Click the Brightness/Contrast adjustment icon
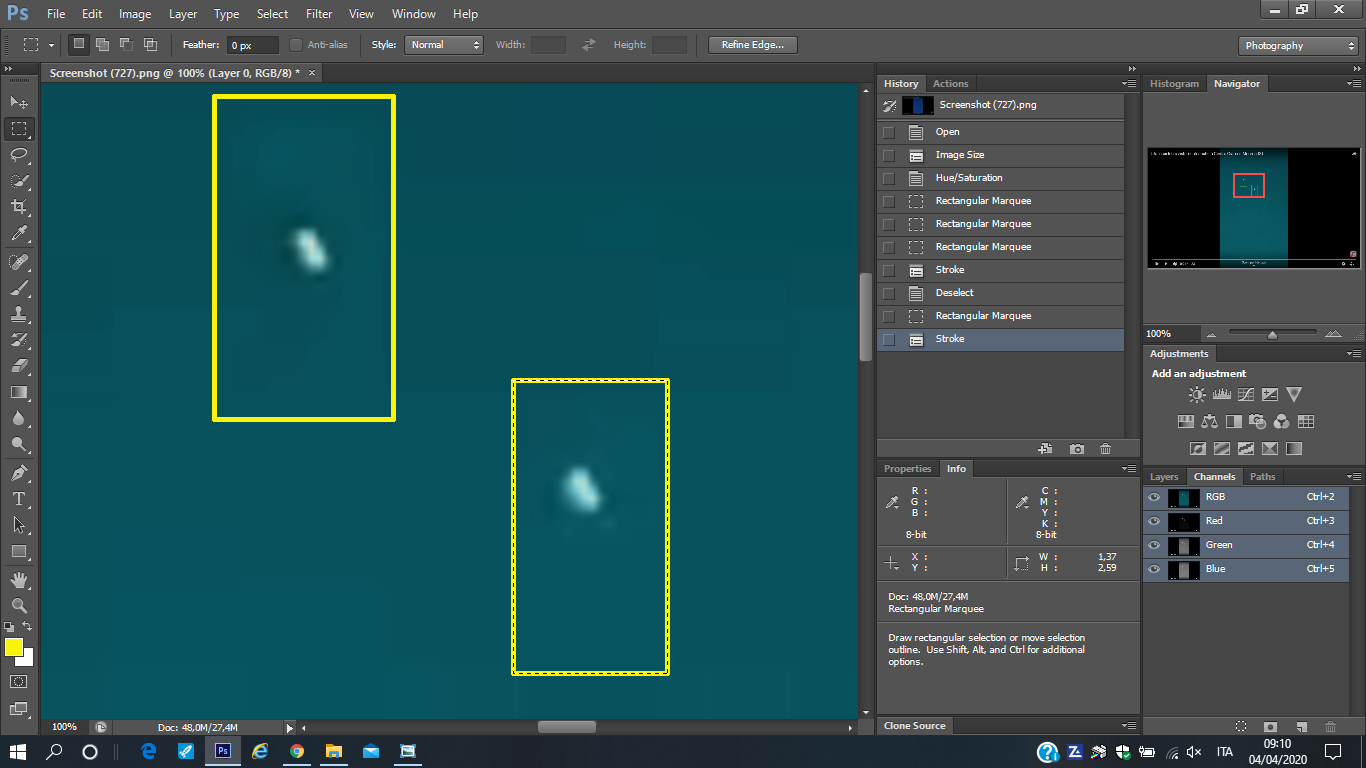The image size is (1366, 768). coord(1196,395)
